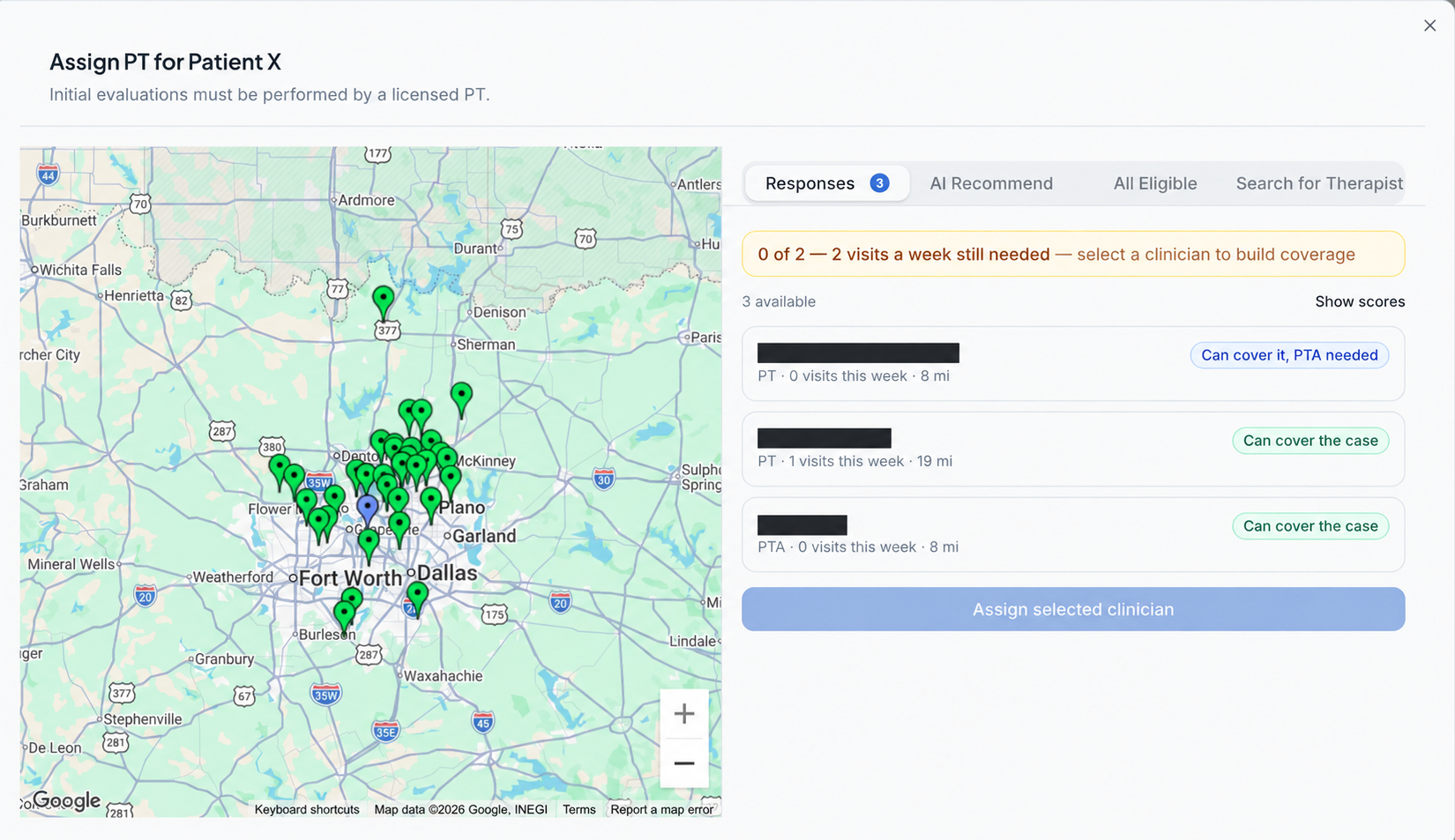Viewport: 1455px width, 840px height.
Task: Click the '2 visits a week still needed' banner
Action: [1073, 254]
